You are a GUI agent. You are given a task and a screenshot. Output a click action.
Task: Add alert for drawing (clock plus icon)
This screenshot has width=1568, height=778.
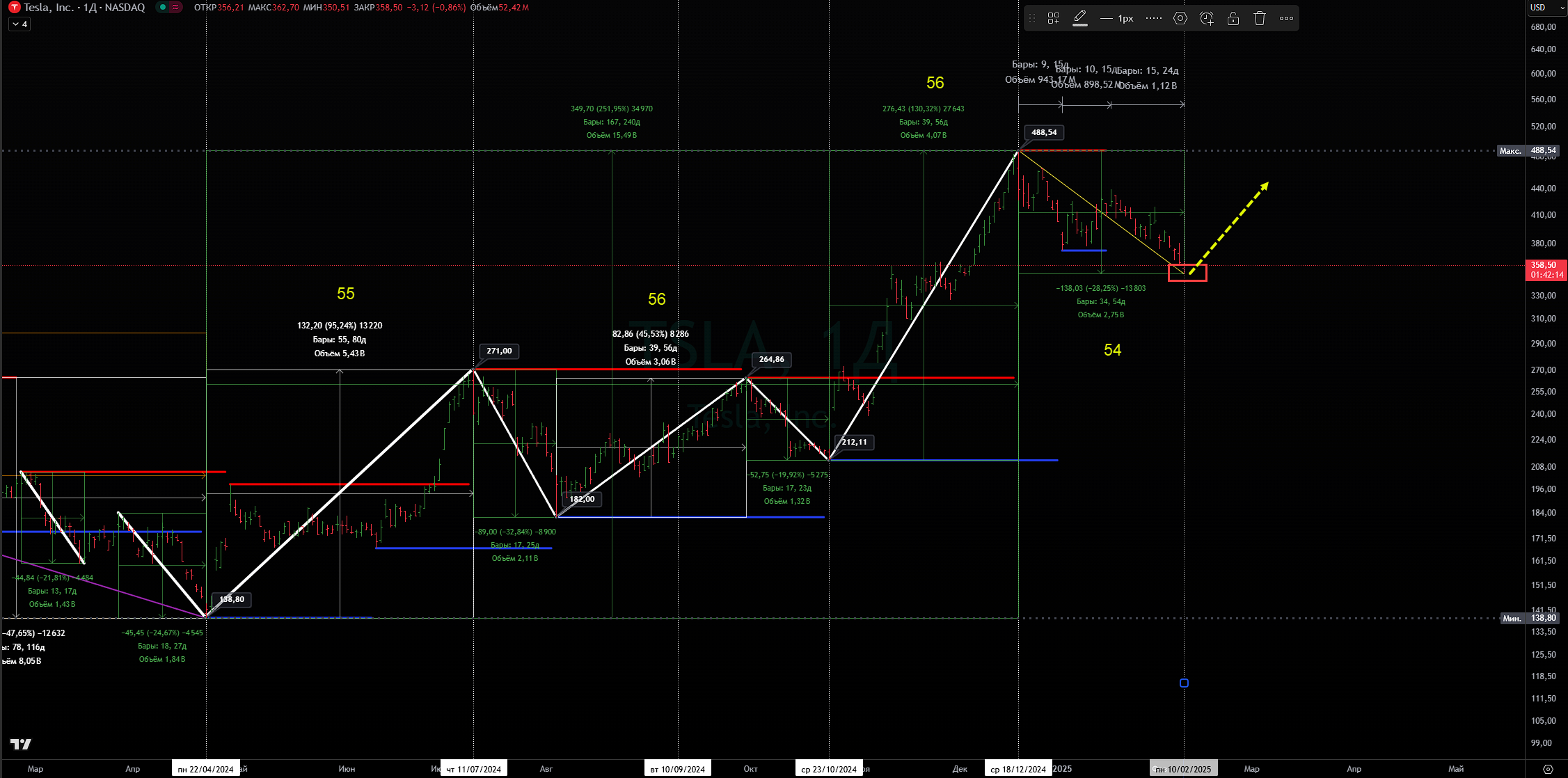coord(1207,18)
